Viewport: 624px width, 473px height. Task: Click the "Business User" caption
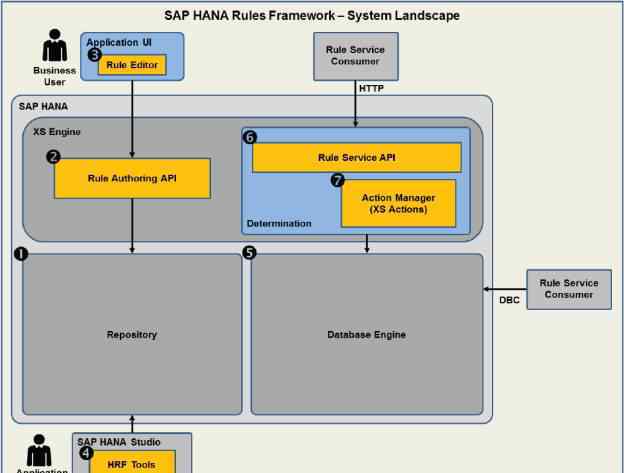55,76
